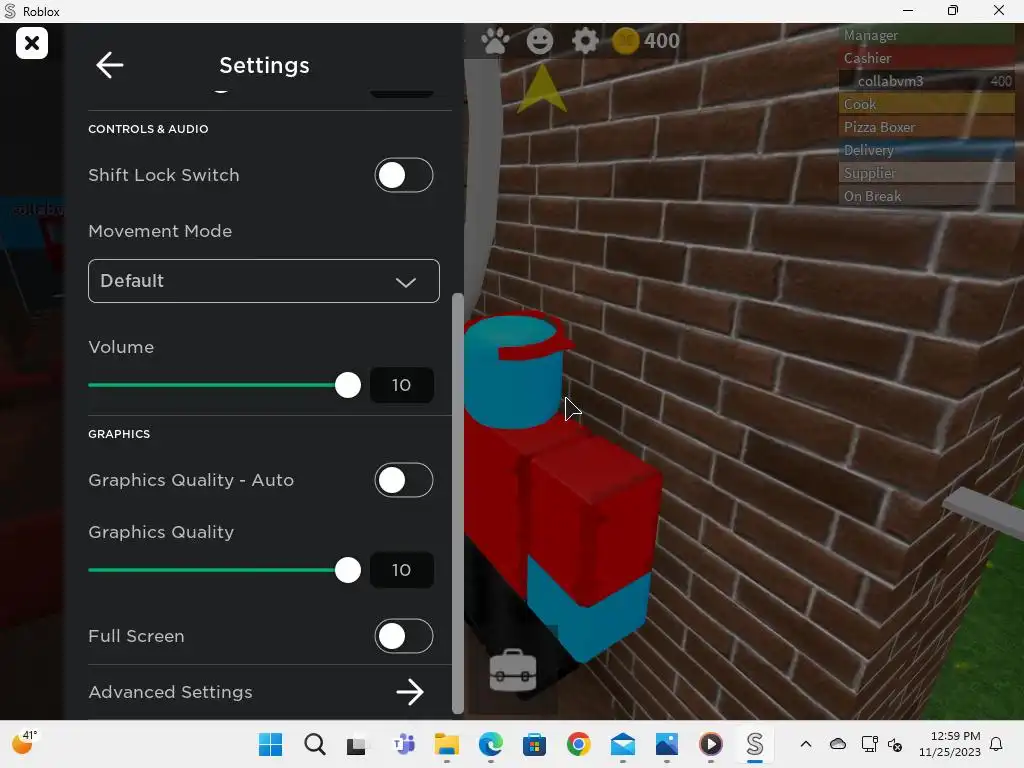Toggle Graphics Quality - Auto switch
Image resolution: width=1024 pixels, height=768 pixels.
point(404,481)
